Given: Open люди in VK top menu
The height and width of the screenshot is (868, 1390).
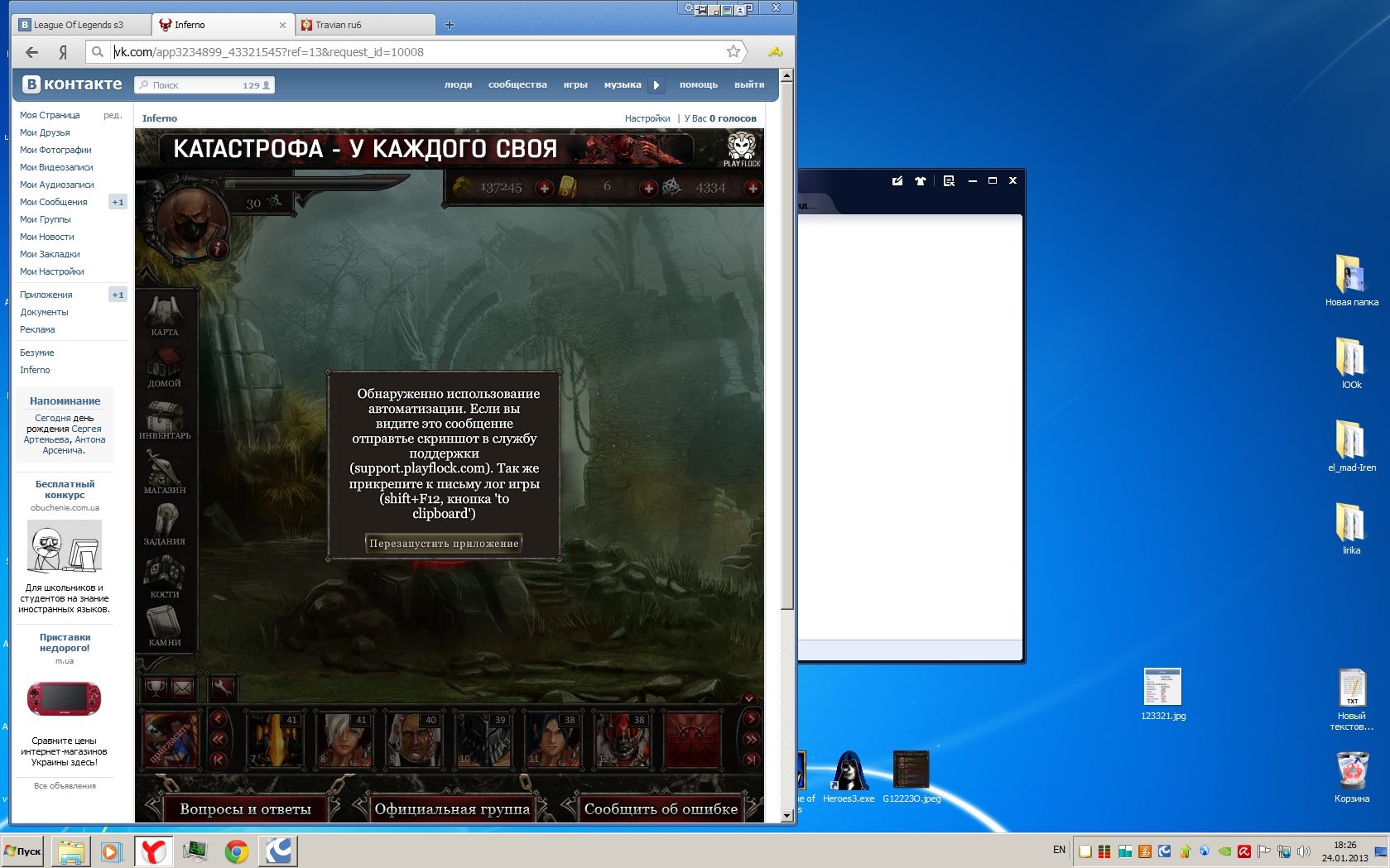Looking at the screenshot, I should pos(458,84).
